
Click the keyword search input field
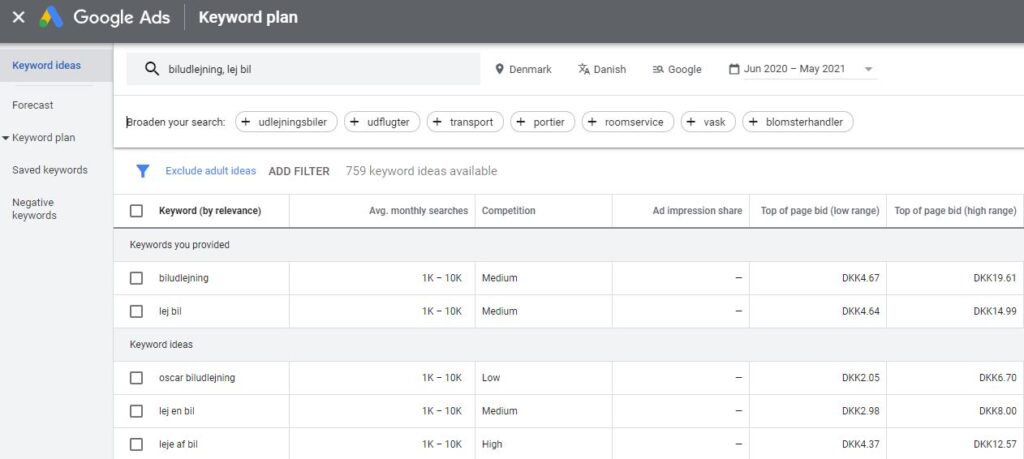pyautogui.click(x=303, y=69)
